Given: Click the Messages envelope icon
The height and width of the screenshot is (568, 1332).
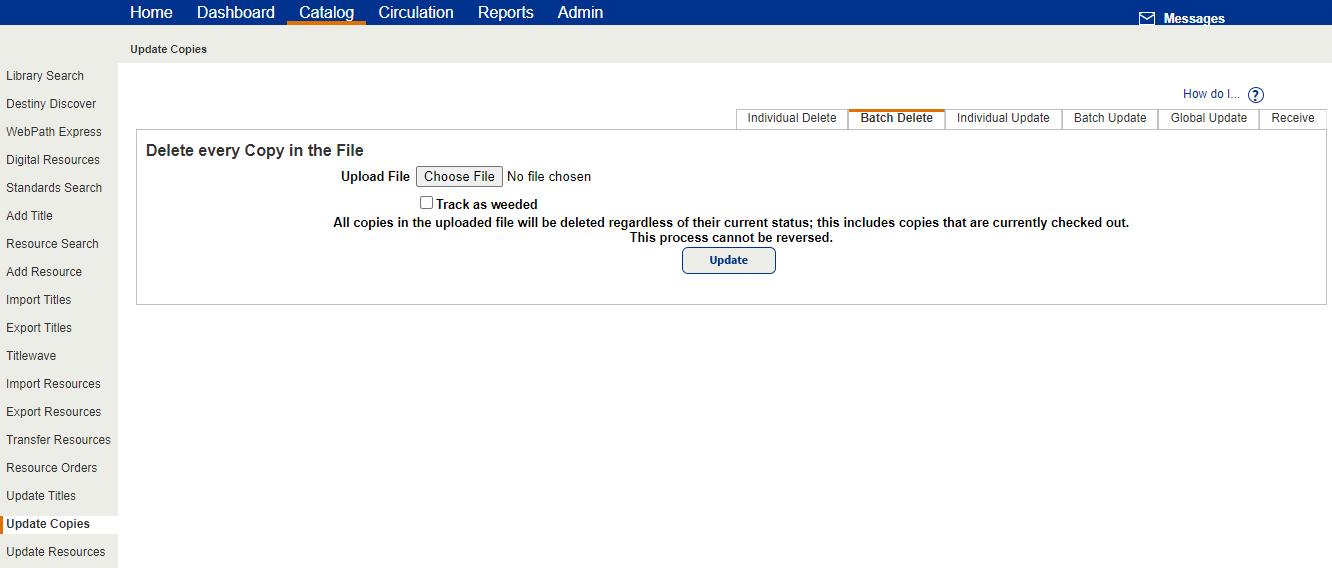Looking at the screenshot, I should tap(1147, 19).
